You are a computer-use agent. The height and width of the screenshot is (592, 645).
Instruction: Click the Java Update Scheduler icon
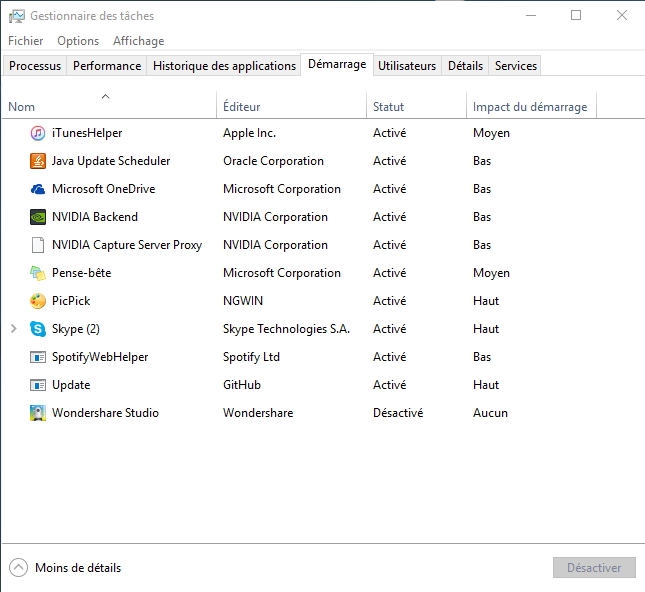(38, 161)
